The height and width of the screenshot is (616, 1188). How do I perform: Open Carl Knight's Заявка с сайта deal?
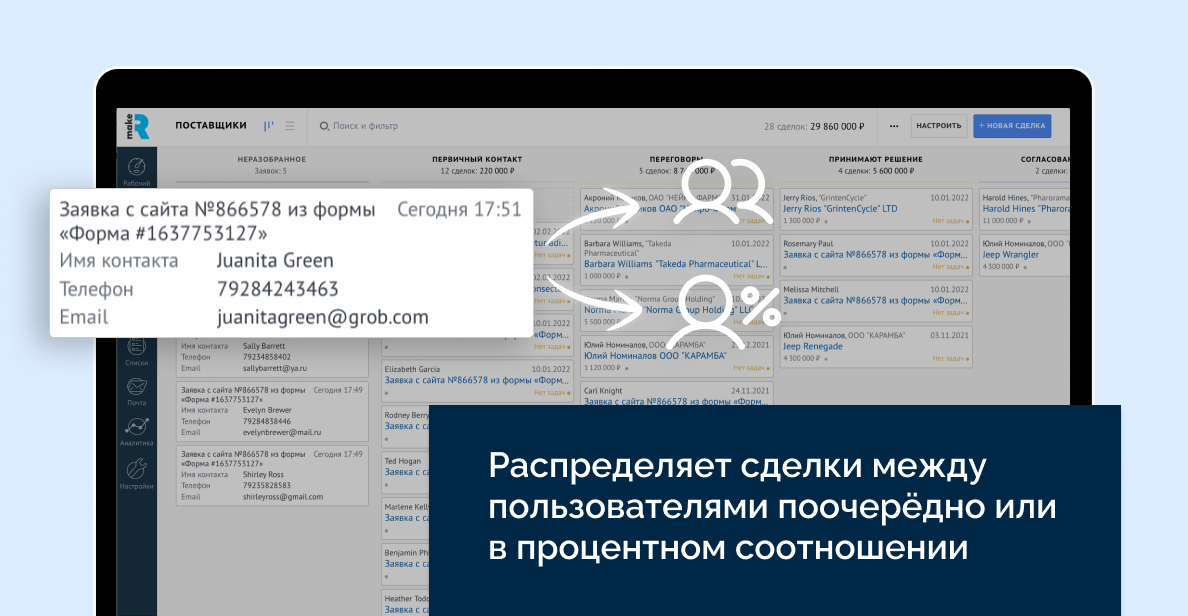[x=675, y=401]
